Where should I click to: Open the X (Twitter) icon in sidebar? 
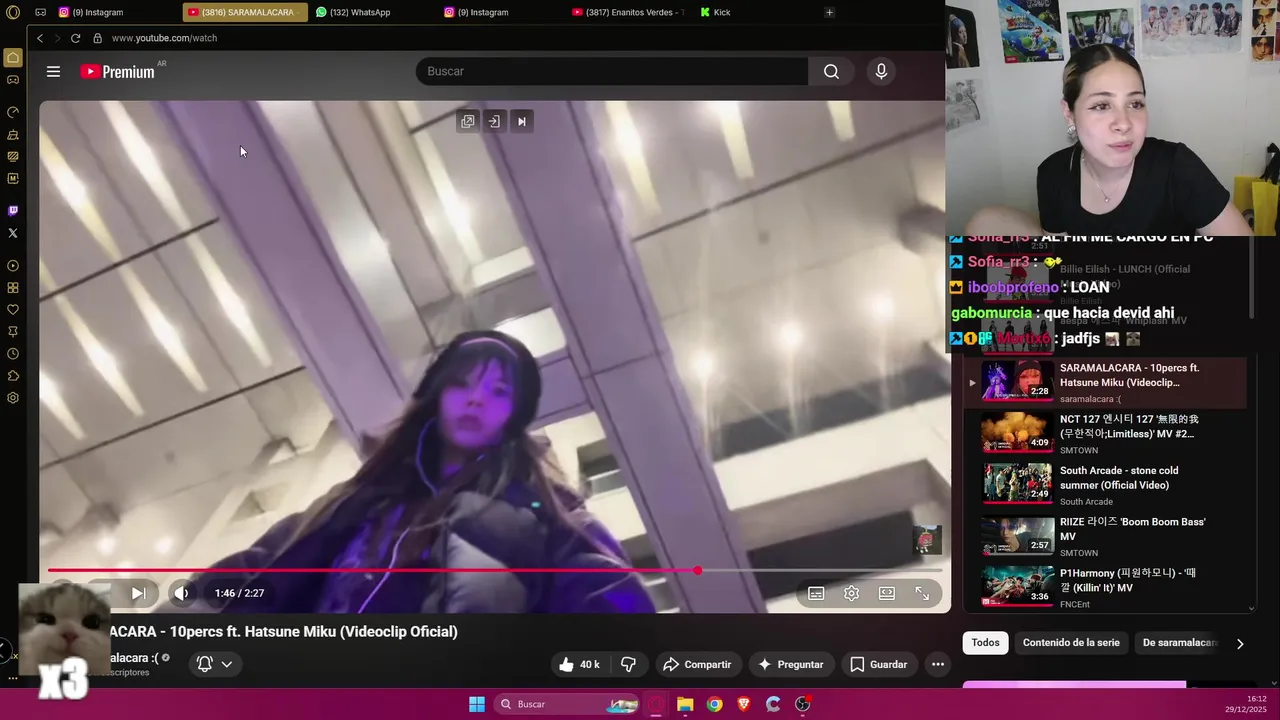click(13, 233)
